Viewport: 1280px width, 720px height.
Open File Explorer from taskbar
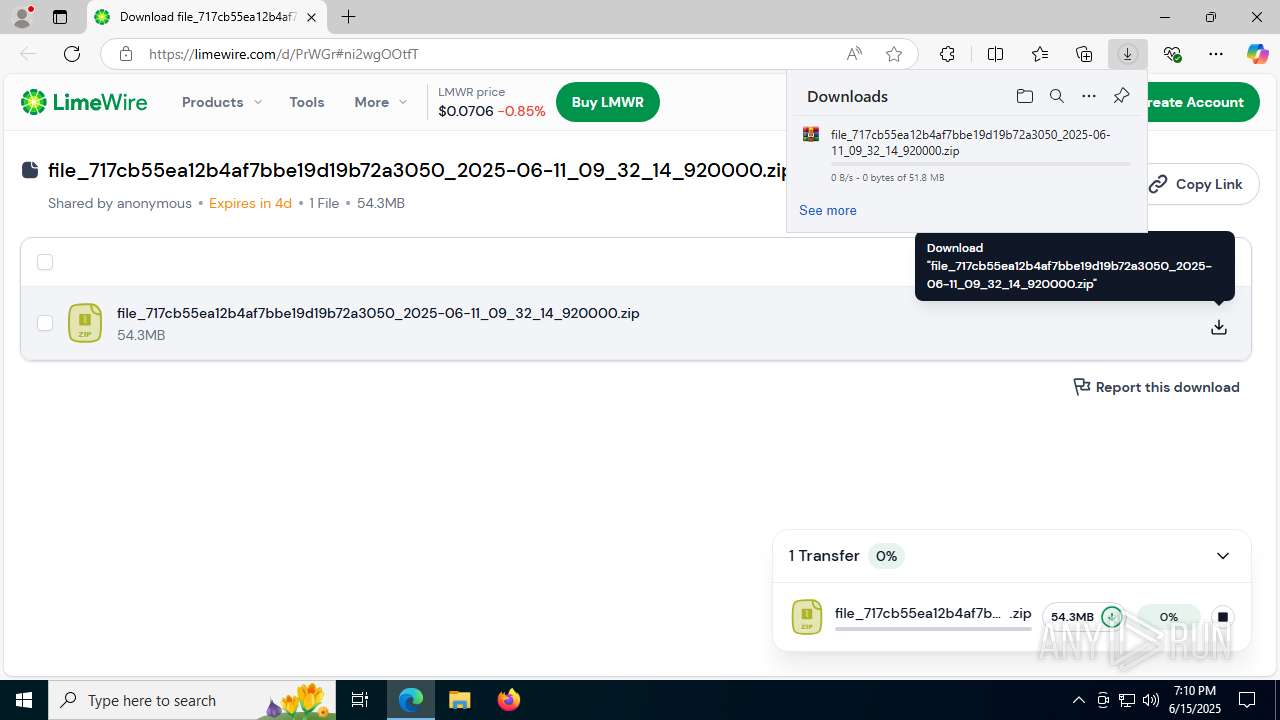coord(459,700)
